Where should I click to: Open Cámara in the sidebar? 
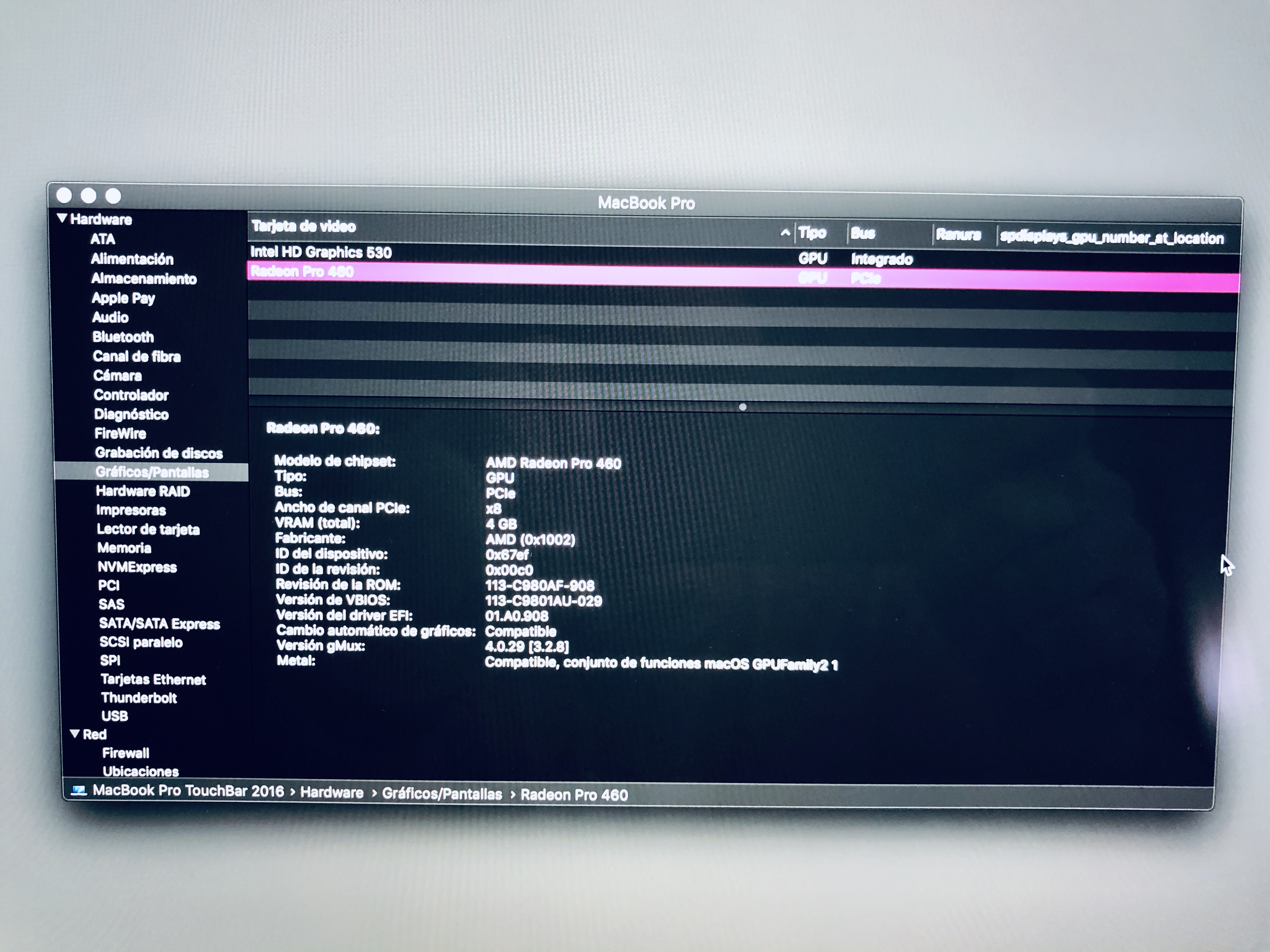[x=118, y=376]
